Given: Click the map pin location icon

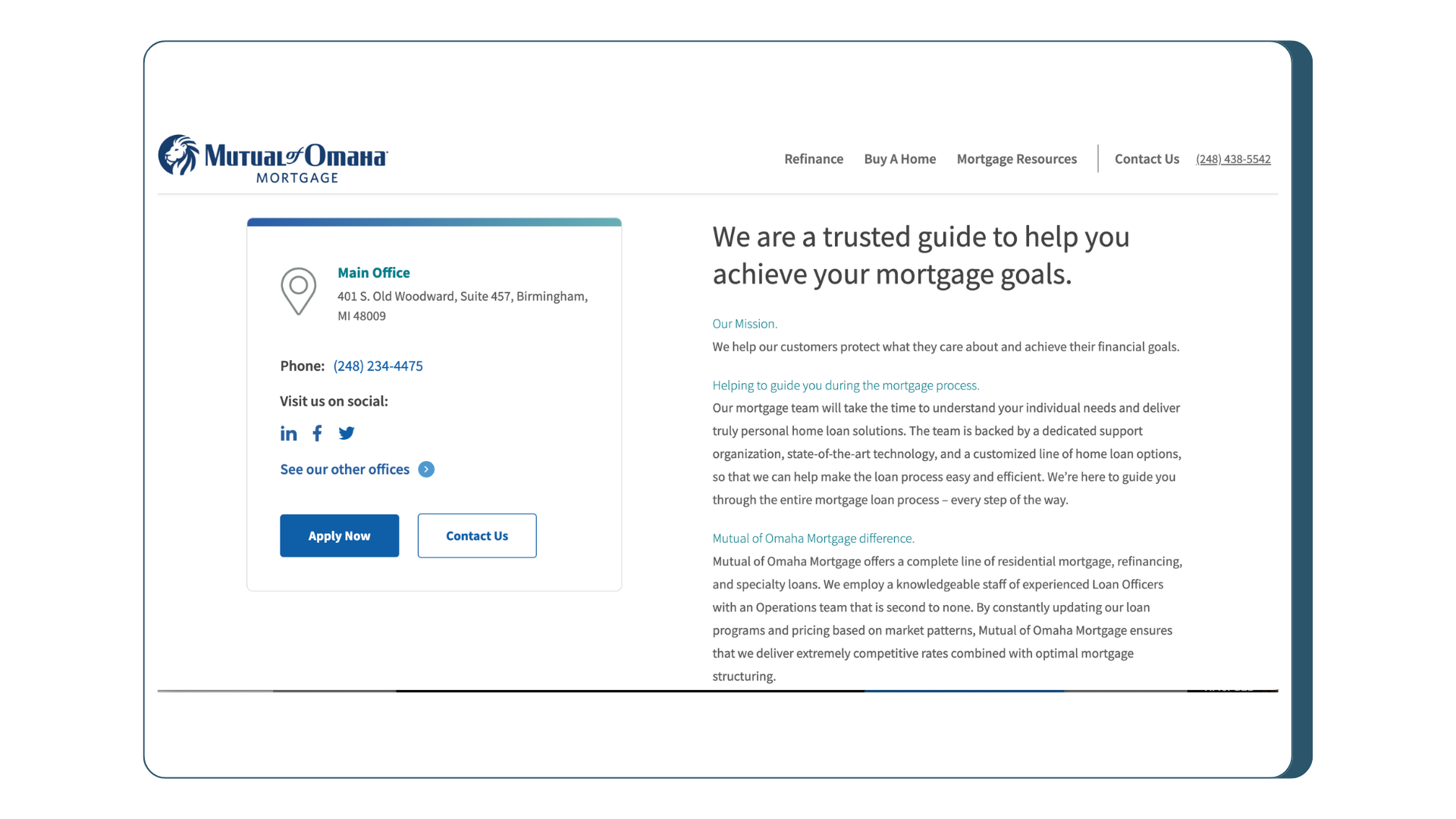Looking at the screenshot, I should 298,290.
